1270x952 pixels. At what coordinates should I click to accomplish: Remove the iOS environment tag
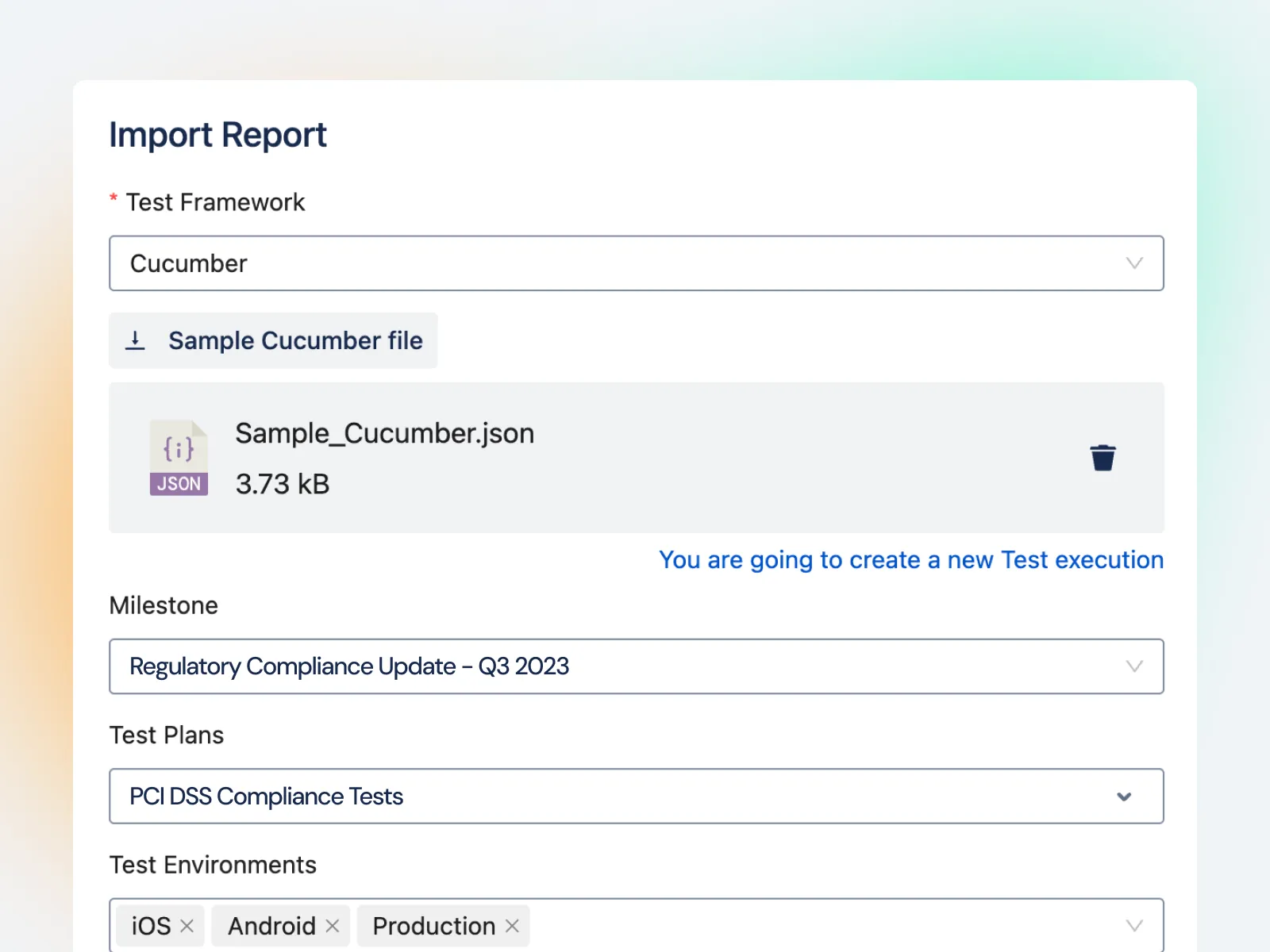[187, 925]
